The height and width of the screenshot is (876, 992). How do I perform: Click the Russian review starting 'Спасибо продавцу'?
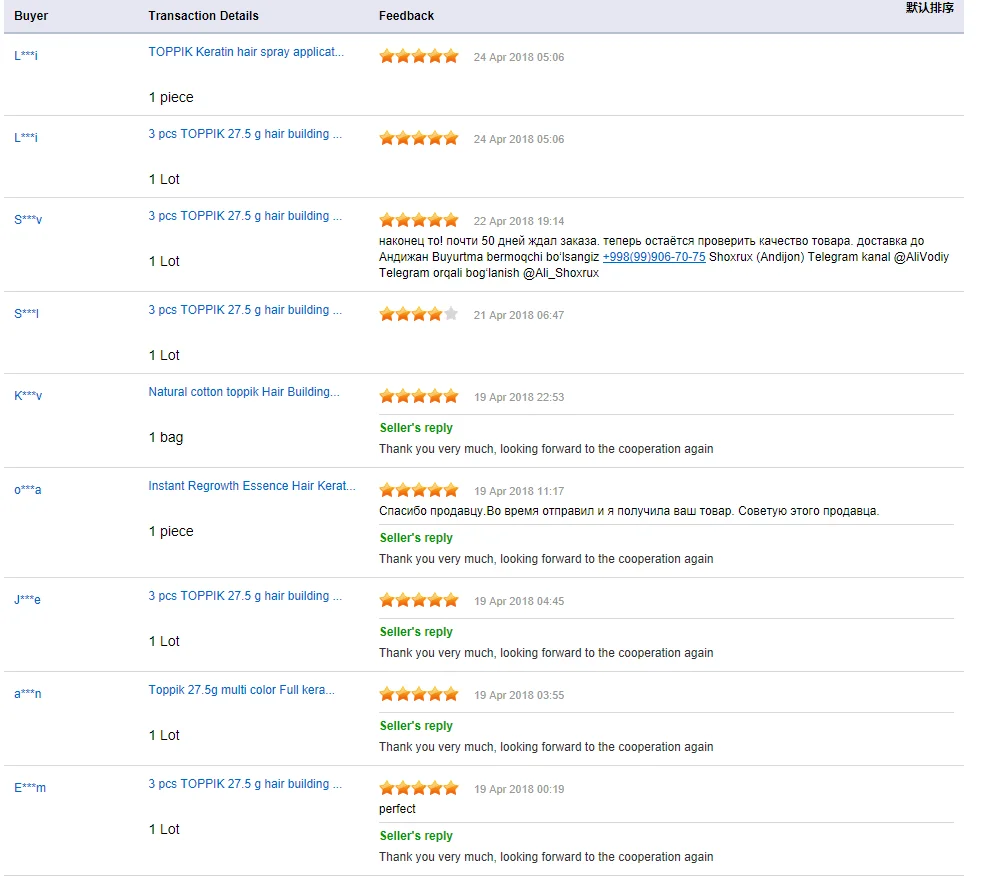(x=629, y=511)
